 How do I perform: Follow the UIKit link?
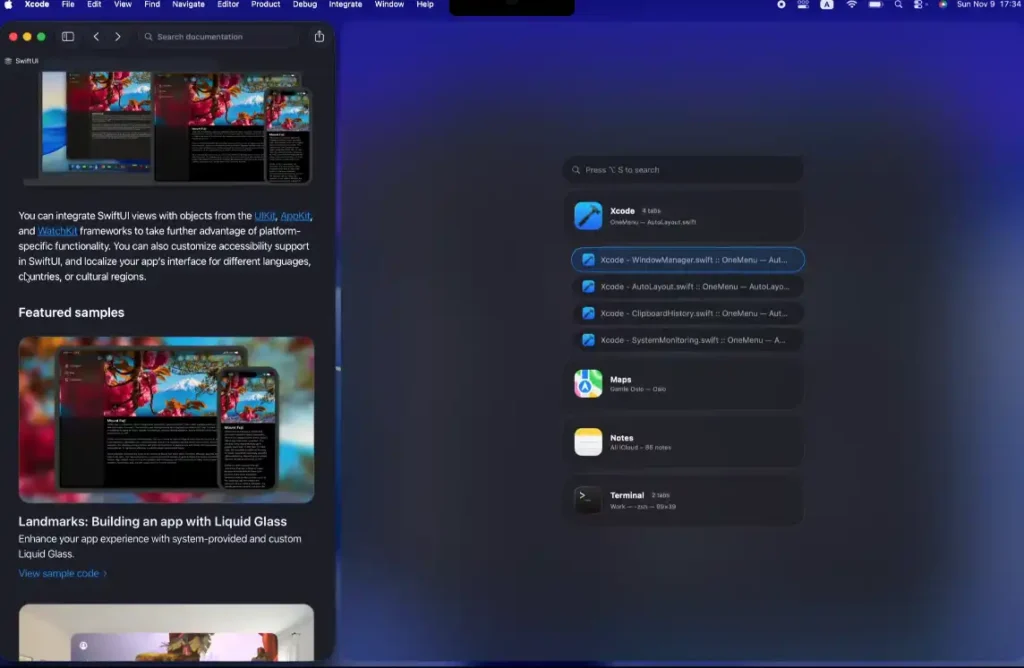click(x=265, y=216)
